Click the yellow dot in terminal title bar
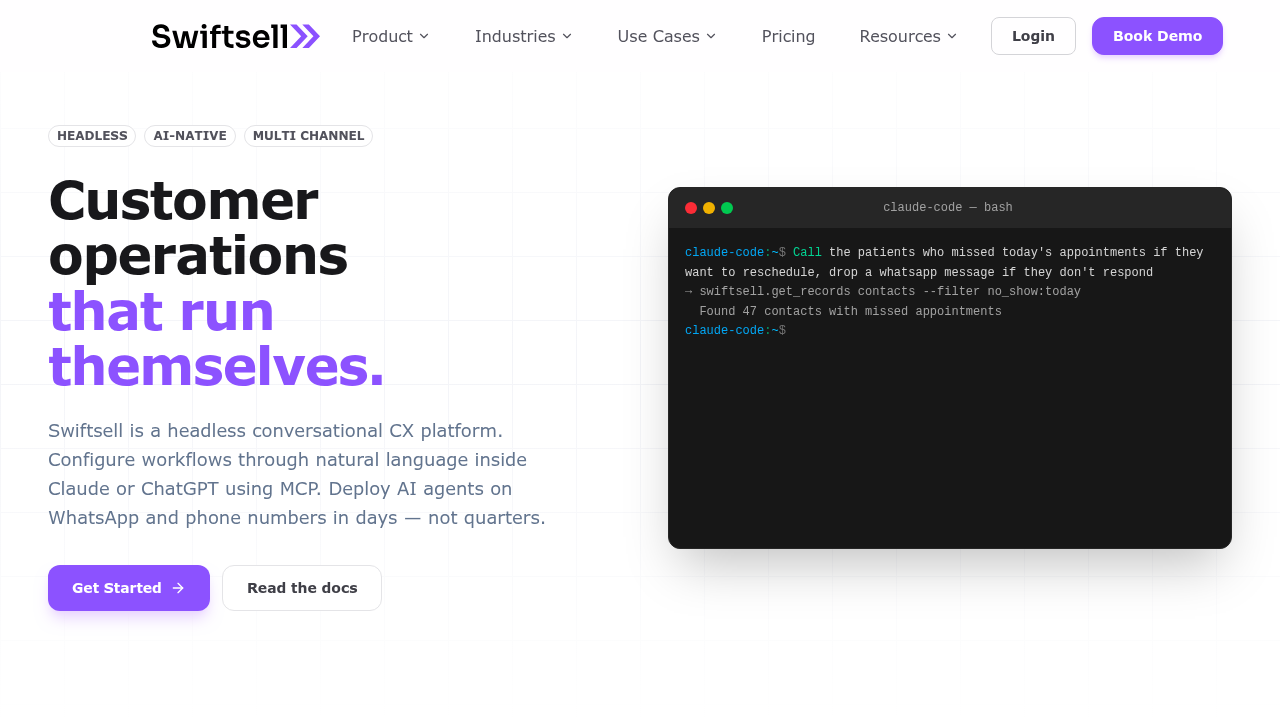 pos(709,208)
